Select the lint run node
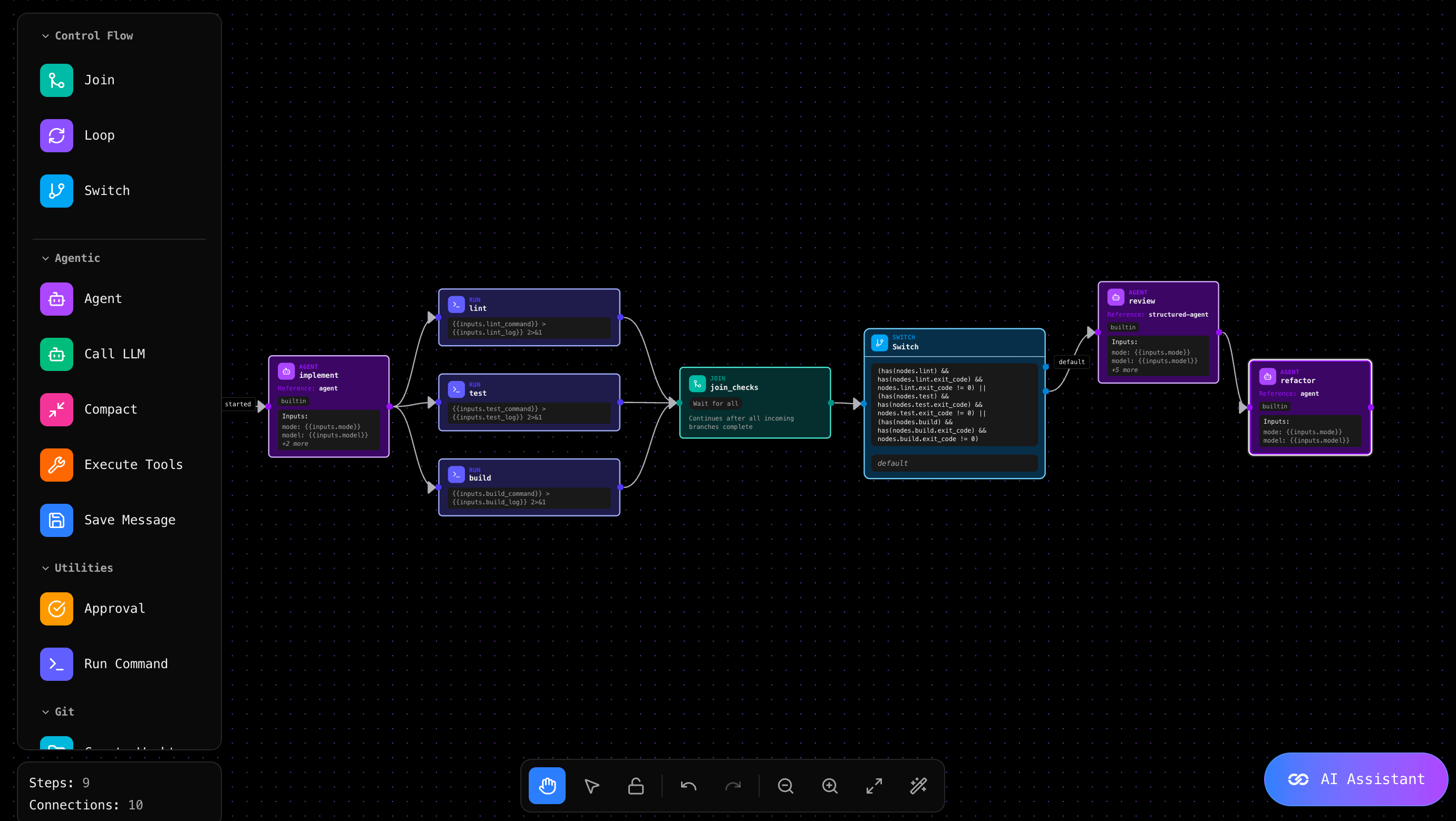This screenshot has width=1456, height=821. [529, 317]
